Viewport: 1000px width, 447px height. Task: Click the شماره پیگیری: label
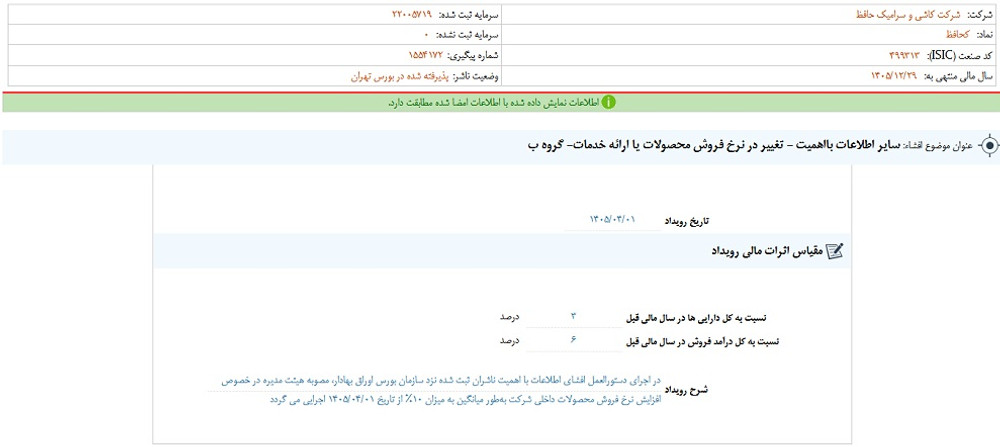474,55
